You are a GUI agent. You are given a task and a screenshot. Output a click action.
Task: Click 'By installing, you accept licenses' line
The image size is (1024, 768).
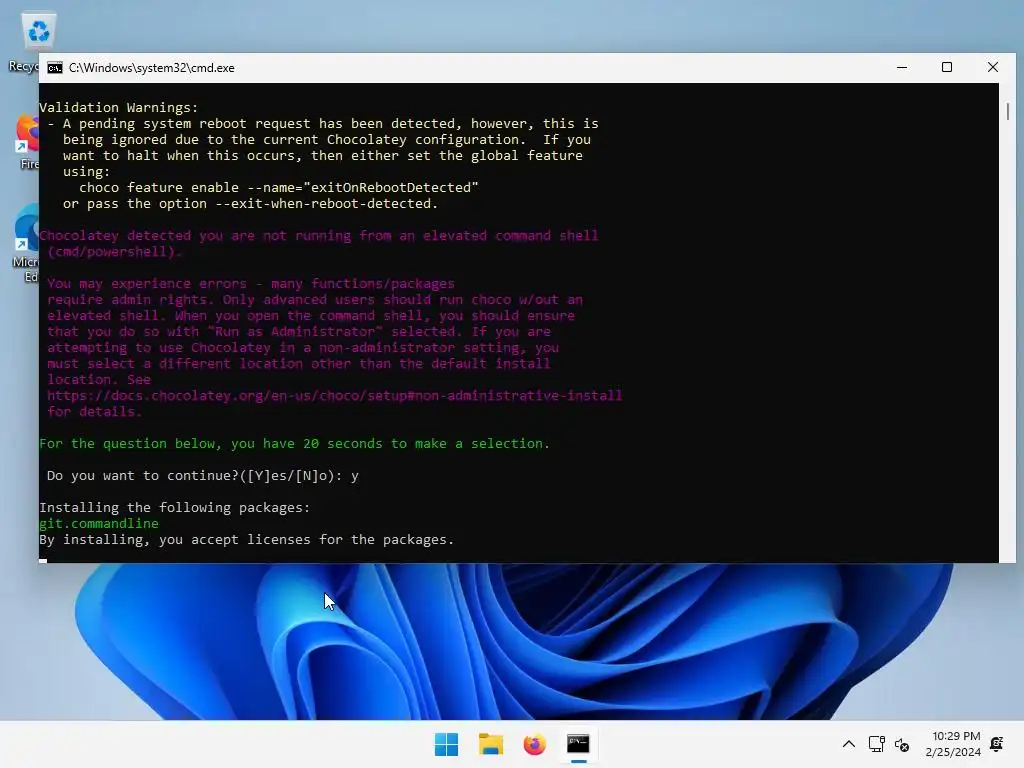coord(246,539)
